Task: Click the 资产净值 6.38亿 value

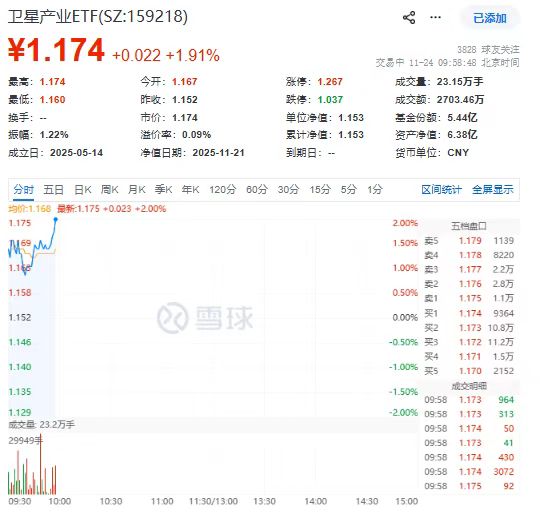Action: (462, 135)
